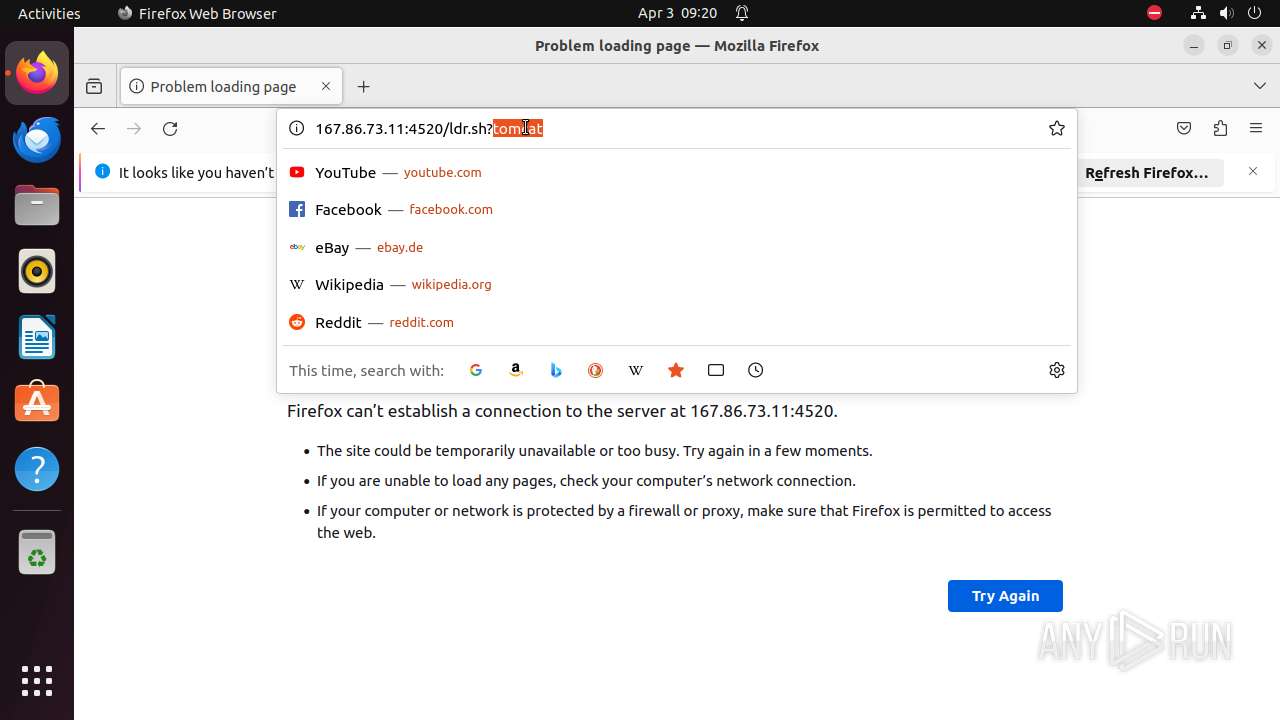Open Firefox from the Ubuntu dock
1280x720 pixels.
[x=37, y=73]
